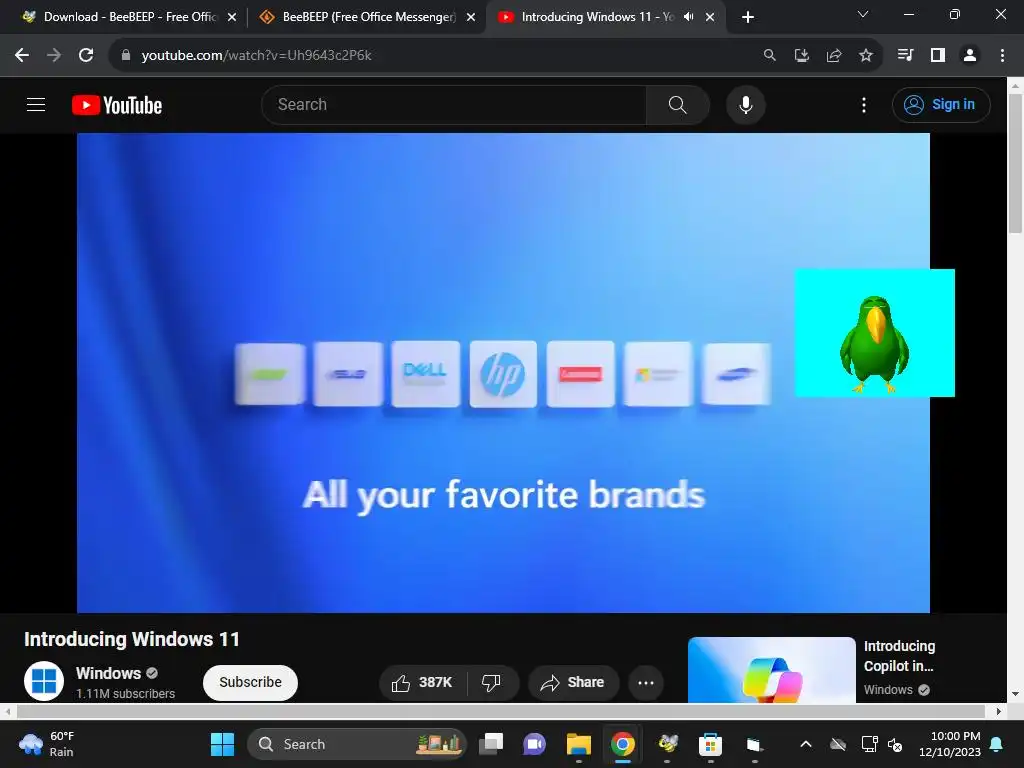Search with your voice microphone button
The height and width of the screenshot is (768, 1024).
[x=746, y=104]
